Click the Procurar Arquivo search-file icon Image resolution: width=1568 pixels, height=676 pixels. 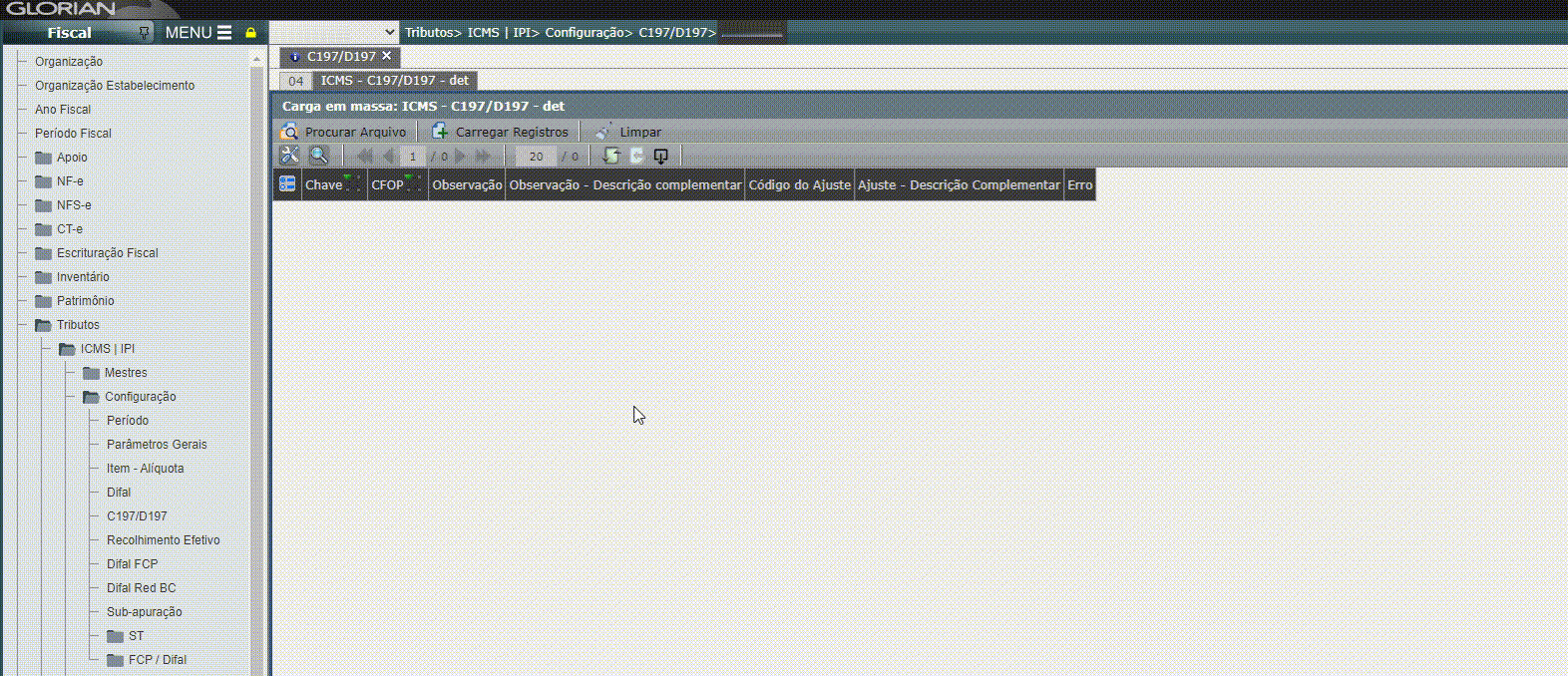[289, 132]
